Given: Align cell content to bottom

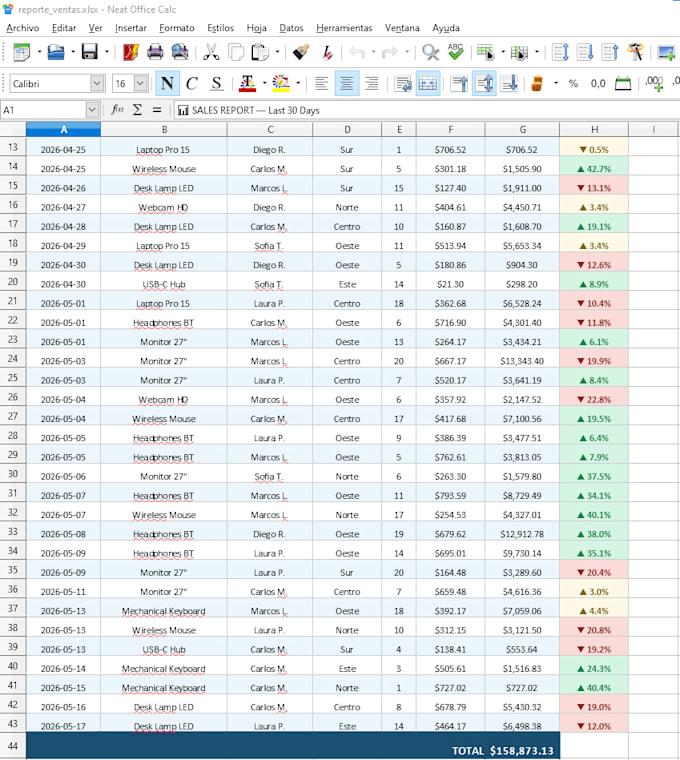Looking at the screenshot, I should point(509,83).
